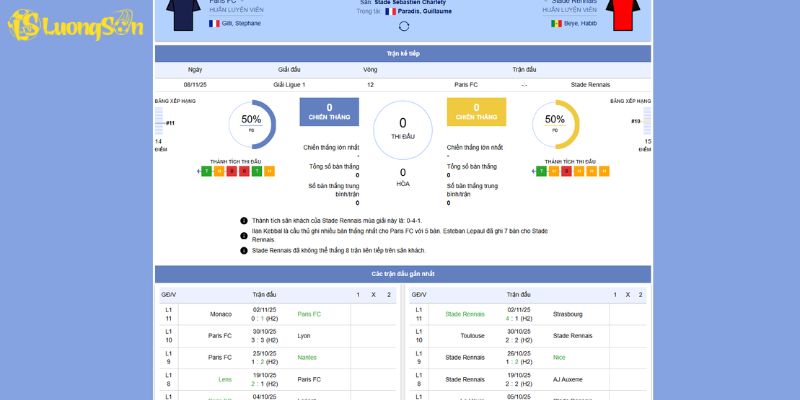Click the 'Ngày' column header
The image size is (800, 400).
click(195, 70)
